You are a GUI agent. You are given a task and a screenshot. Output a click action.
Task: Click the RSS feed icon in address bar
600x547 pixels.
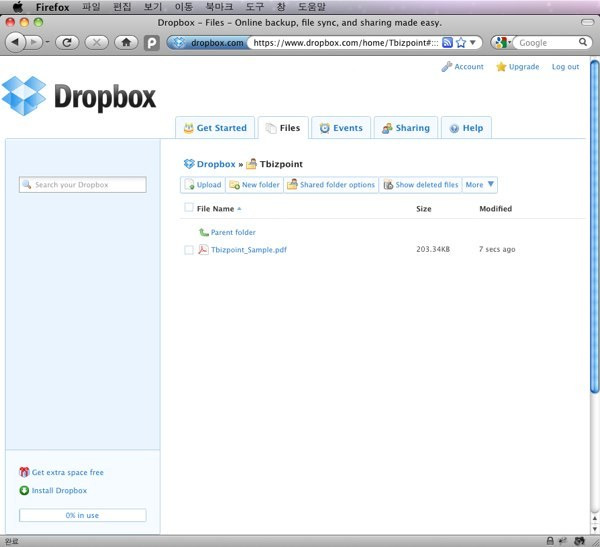447,42
